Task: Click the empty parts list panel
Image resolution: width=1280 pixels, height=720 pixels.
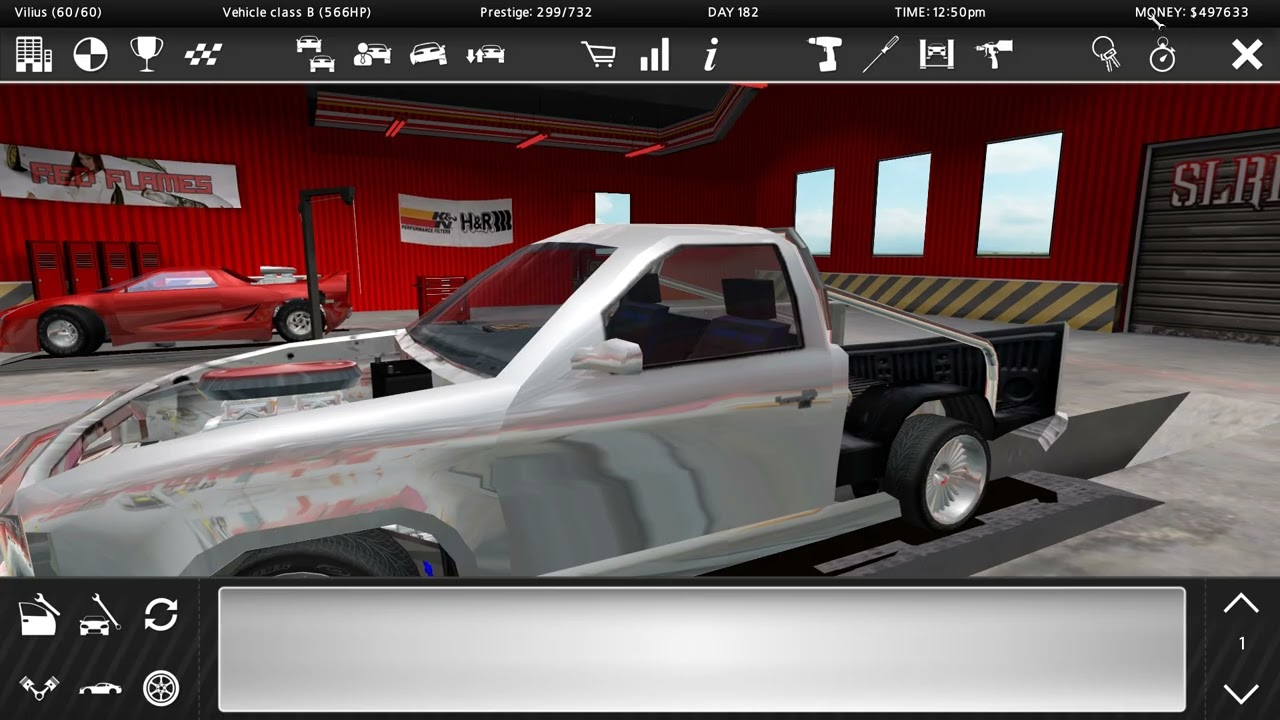Action: click(702, 649)
